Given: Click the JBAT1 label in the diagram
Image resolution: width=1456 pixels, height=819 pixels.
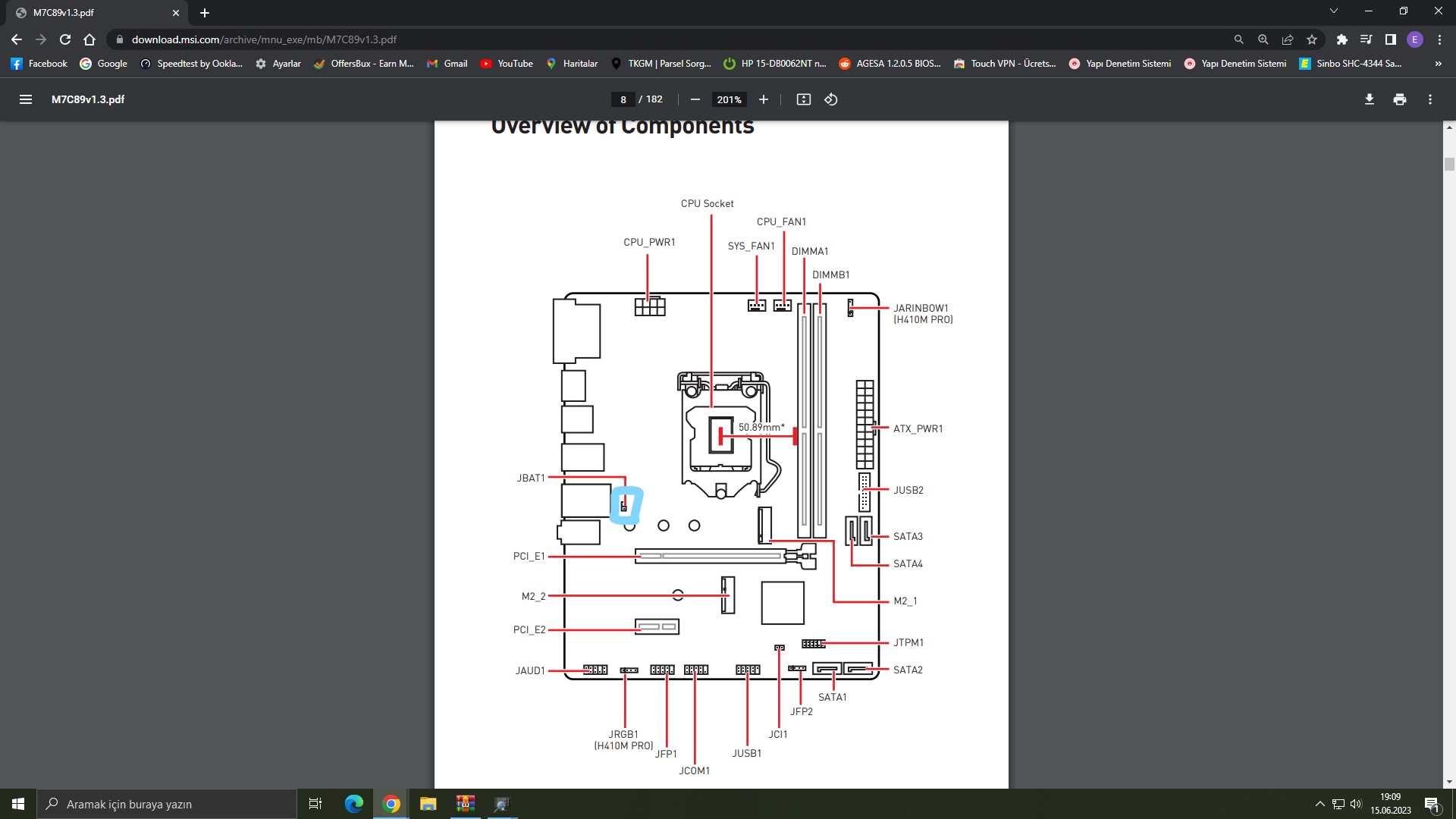Looking at the screenshot, I should pyautogui.click(x=531, y=479).
